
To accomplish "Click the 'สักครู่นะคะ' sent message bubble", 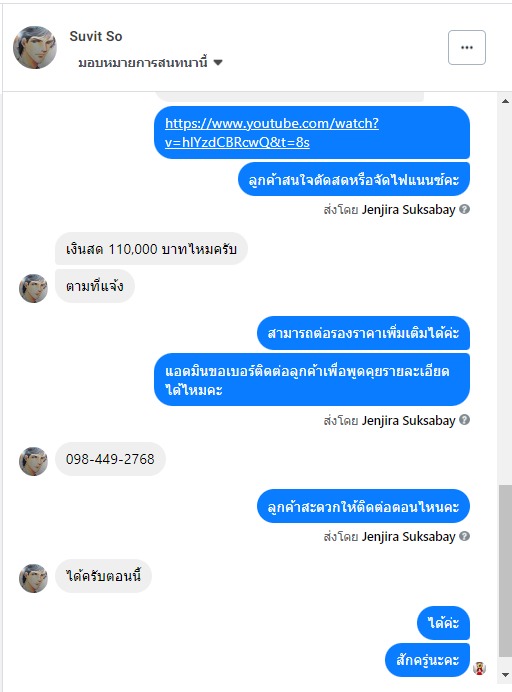I will click(x=427, y=660).
